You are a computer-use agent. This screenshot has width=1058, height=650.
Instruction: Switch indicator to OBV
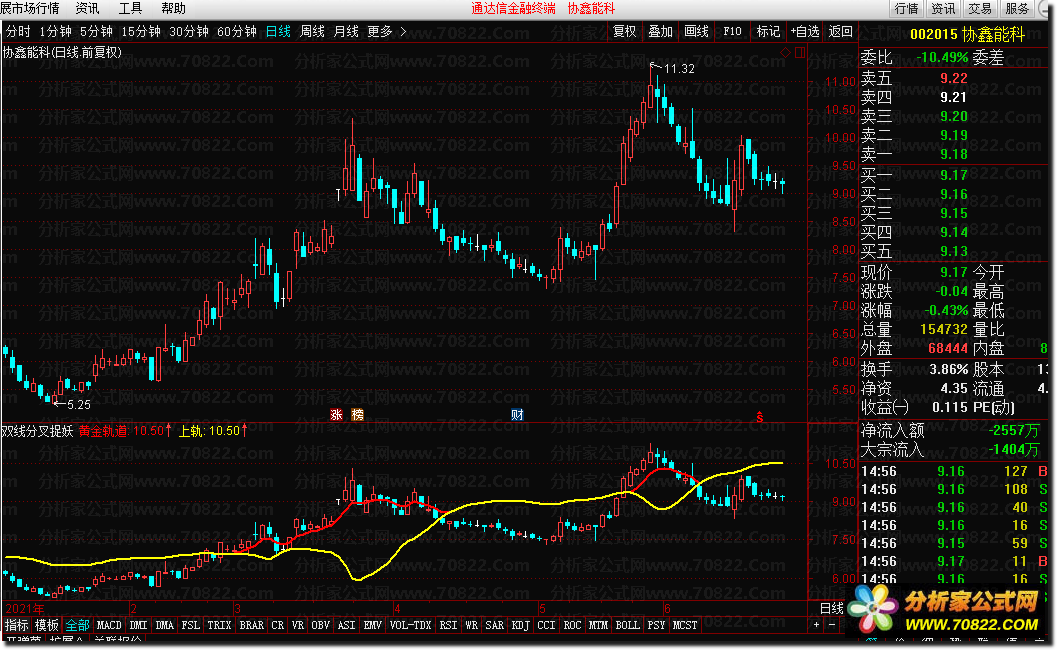pos(320,625)
